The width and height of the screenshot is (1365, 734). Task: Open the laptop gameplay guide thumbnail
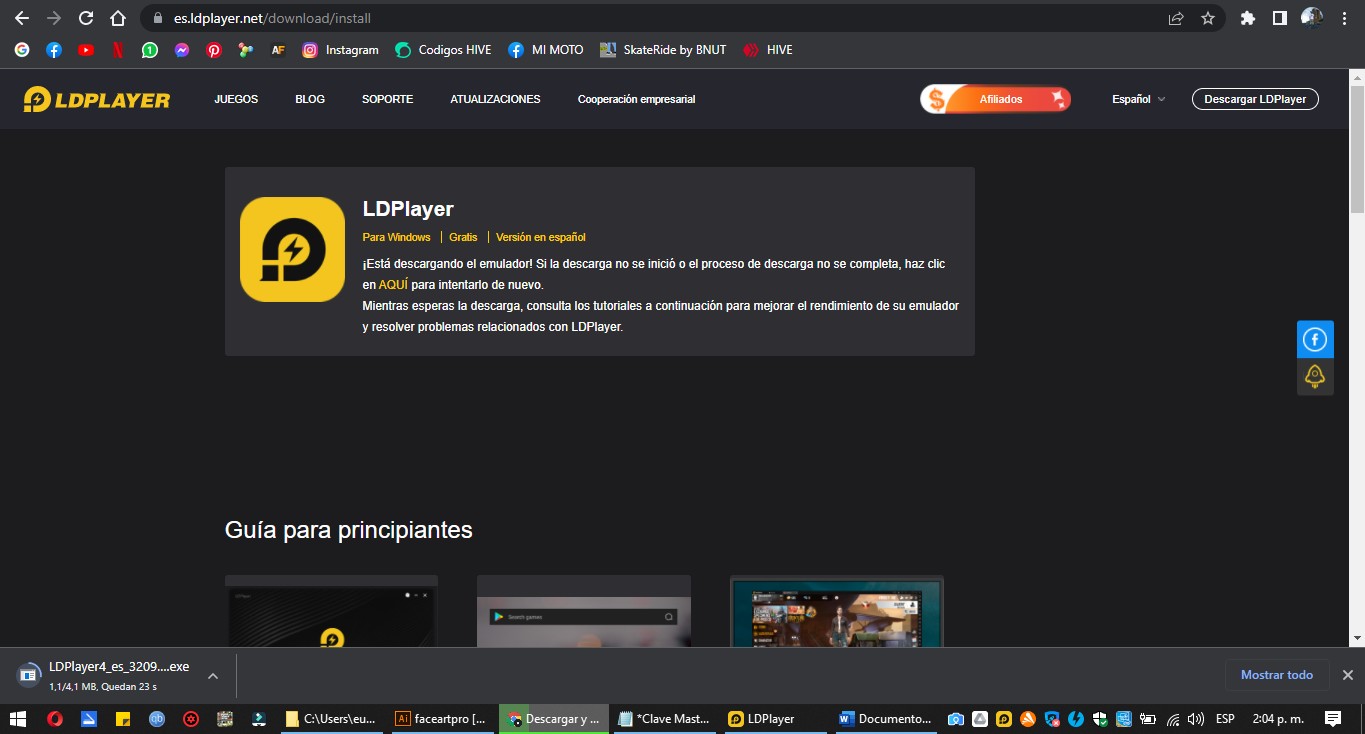837,611
